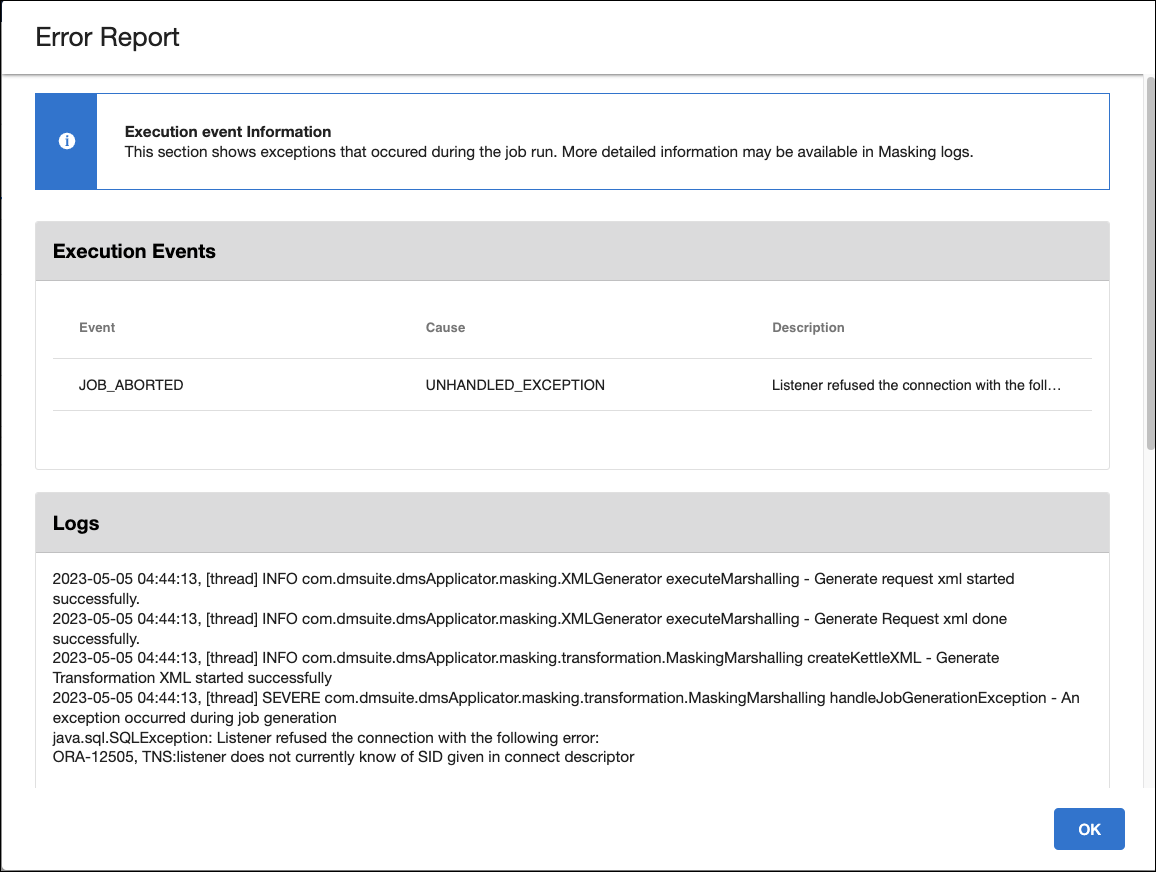Click the Execution event Information heading
This screenshot has width=1156, height=872.
[228, 132]
